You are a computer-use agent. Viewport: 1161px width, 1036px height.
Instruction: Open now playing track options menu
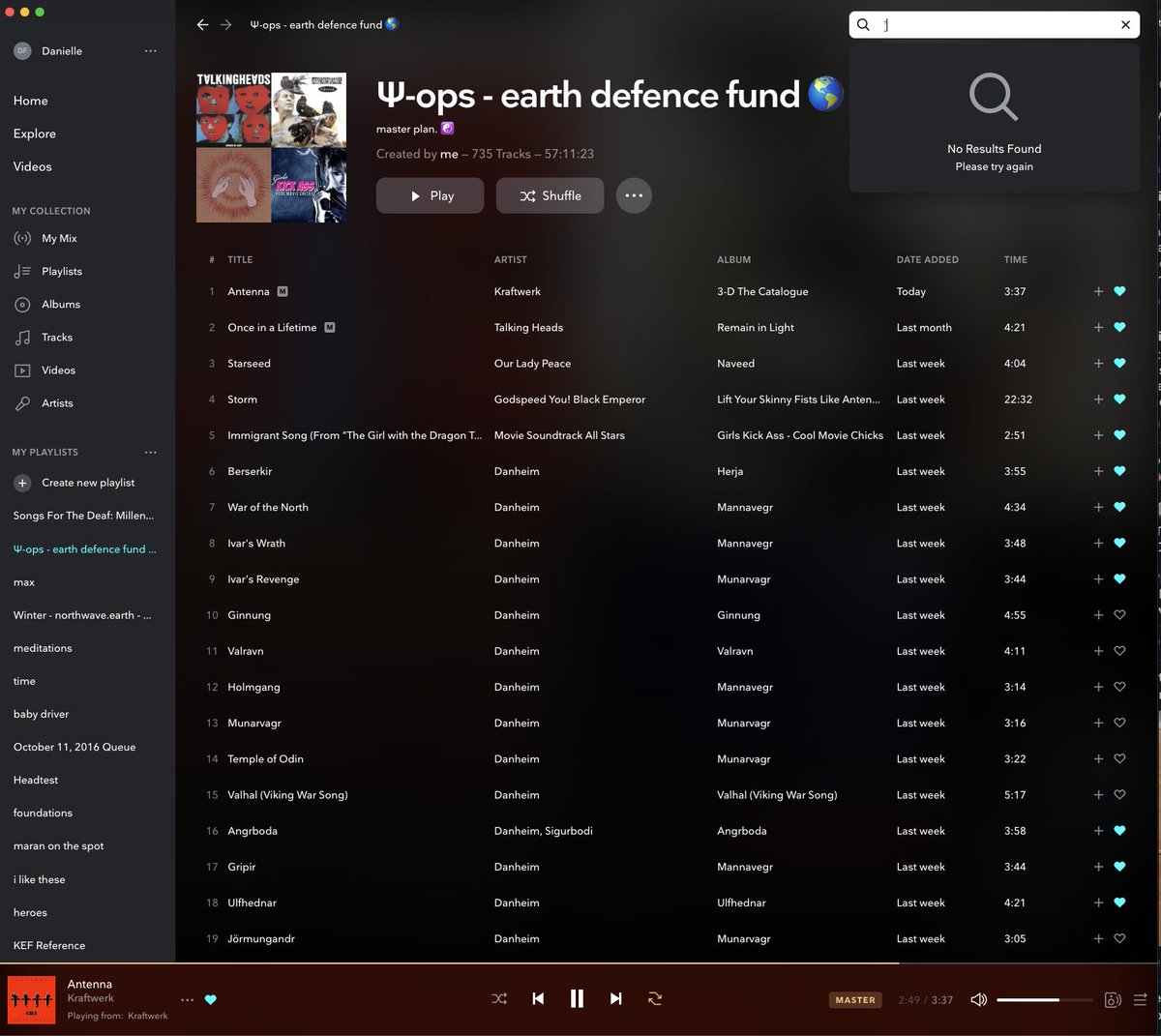coord(187,999)
